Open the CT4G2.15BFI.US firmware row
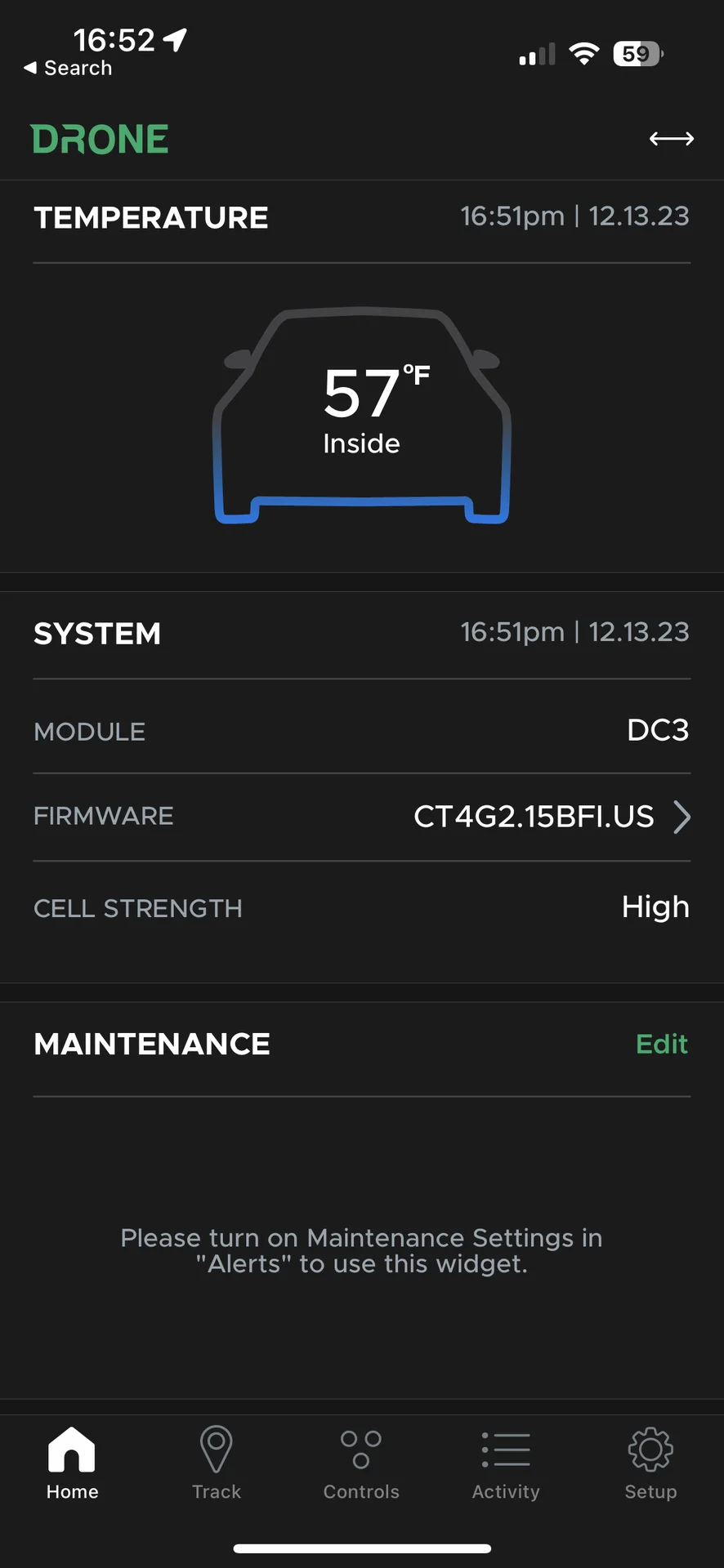 point(534,817)
